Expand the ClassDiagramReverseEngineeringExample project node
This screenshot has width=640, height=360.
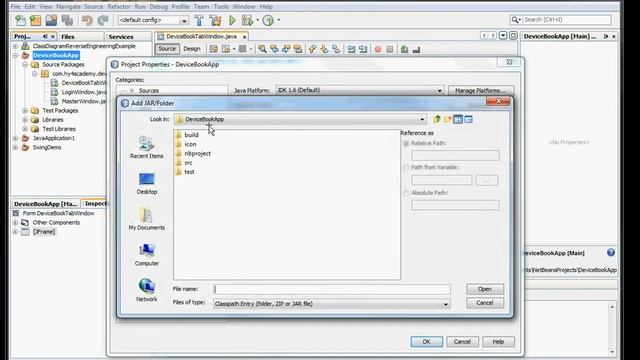(16, 46)
